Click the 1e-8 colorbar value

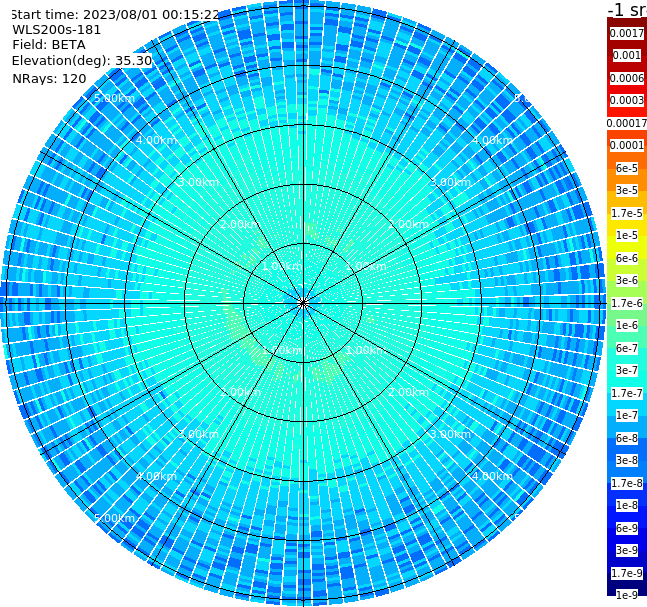[x=627, y=505]
